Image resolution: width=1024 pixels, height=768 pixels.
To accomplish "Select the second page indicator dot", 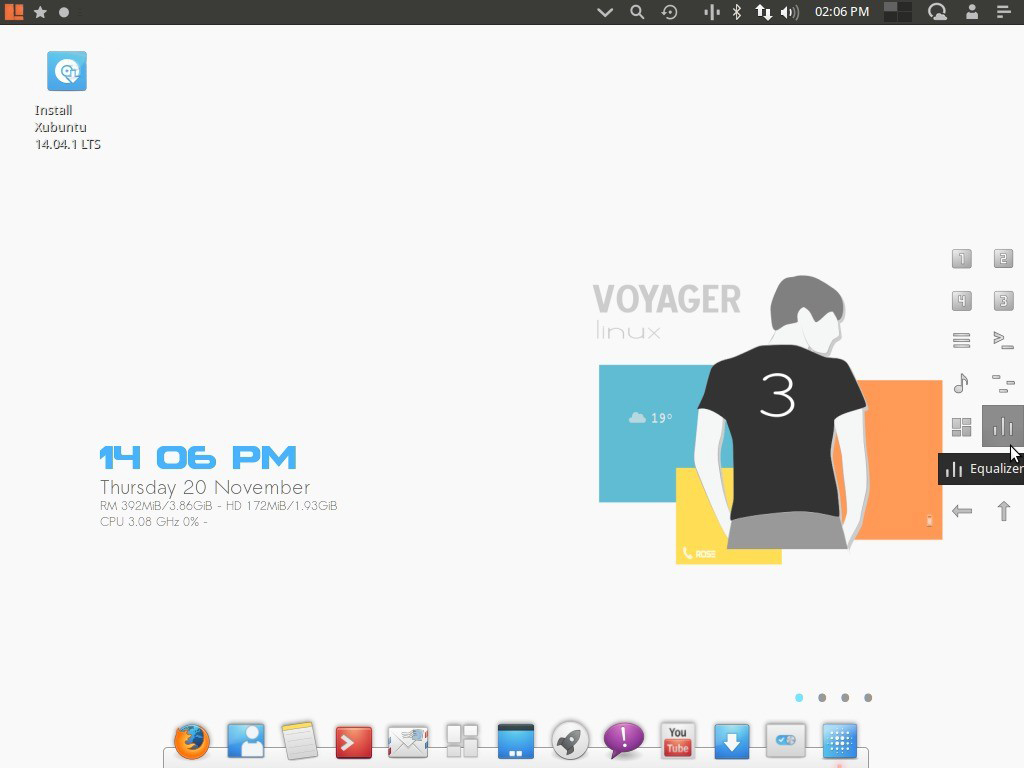I will tap(822, 697).
